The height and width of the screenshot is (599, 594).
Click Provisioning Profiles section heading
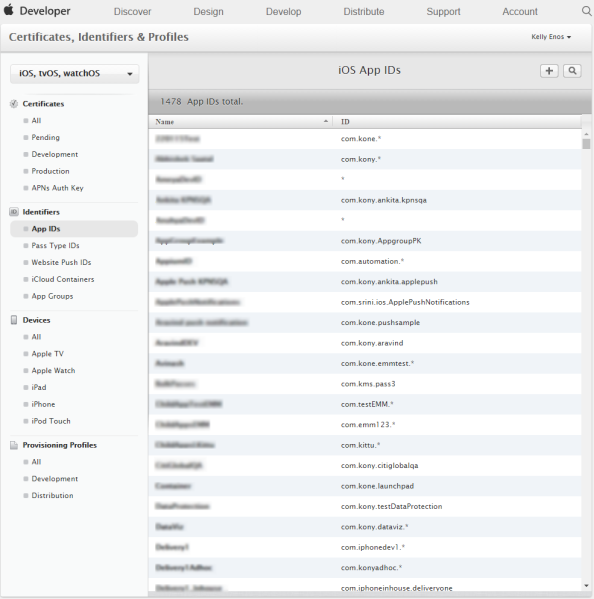60,445
